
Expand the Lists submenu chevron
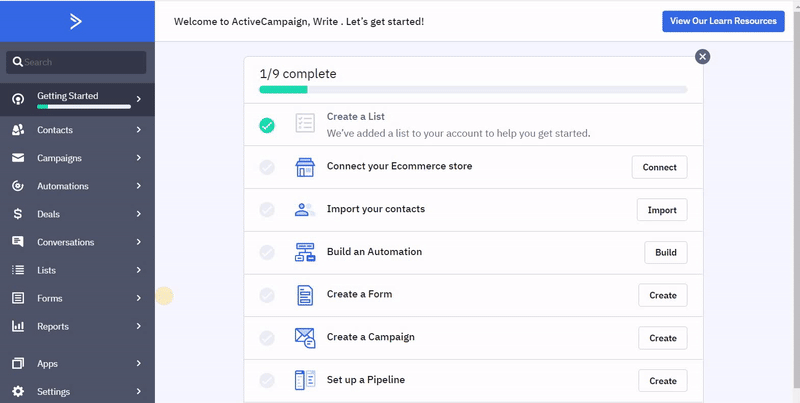(139, 270)
